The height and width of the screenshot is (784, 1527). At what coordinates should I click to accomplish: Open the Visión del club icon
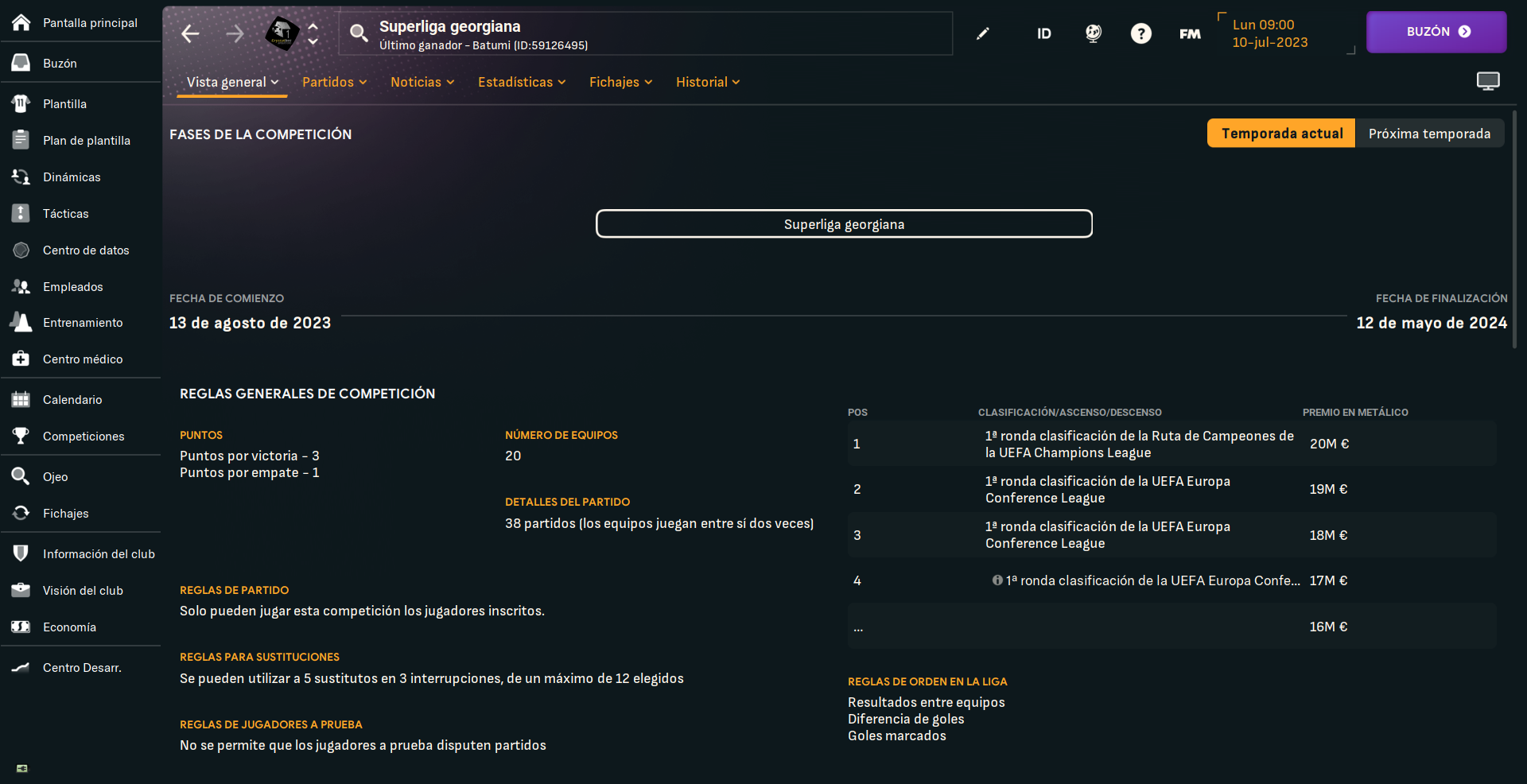click(21, 590)
